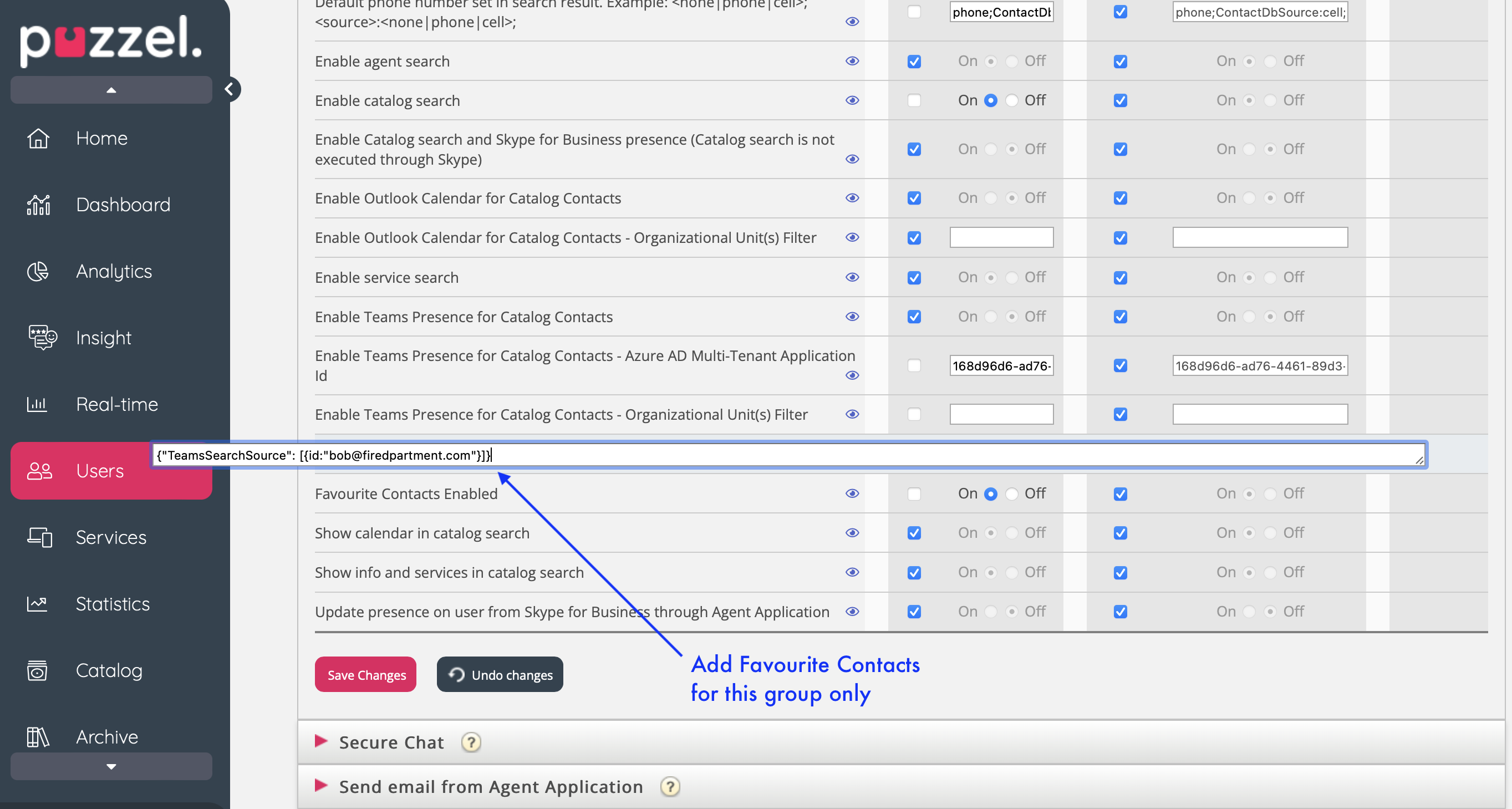The width and height of the screenshot is (1512, 809).
Task: Click the TeamsSearchSource JSON text field
Action: point(789,455)
